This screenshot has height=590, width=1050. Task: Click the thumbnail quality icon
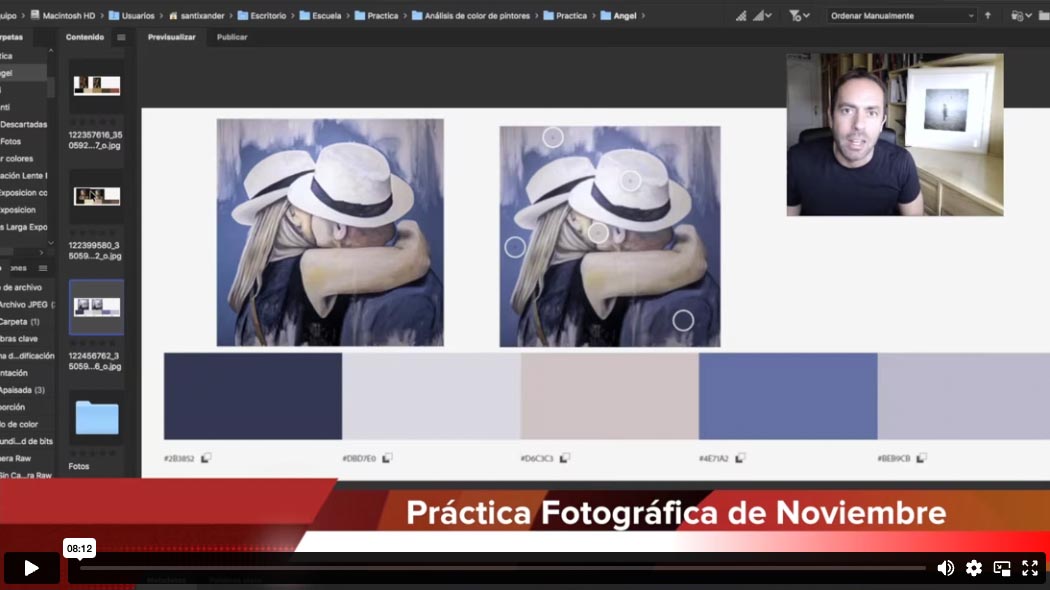click(741, 15)
